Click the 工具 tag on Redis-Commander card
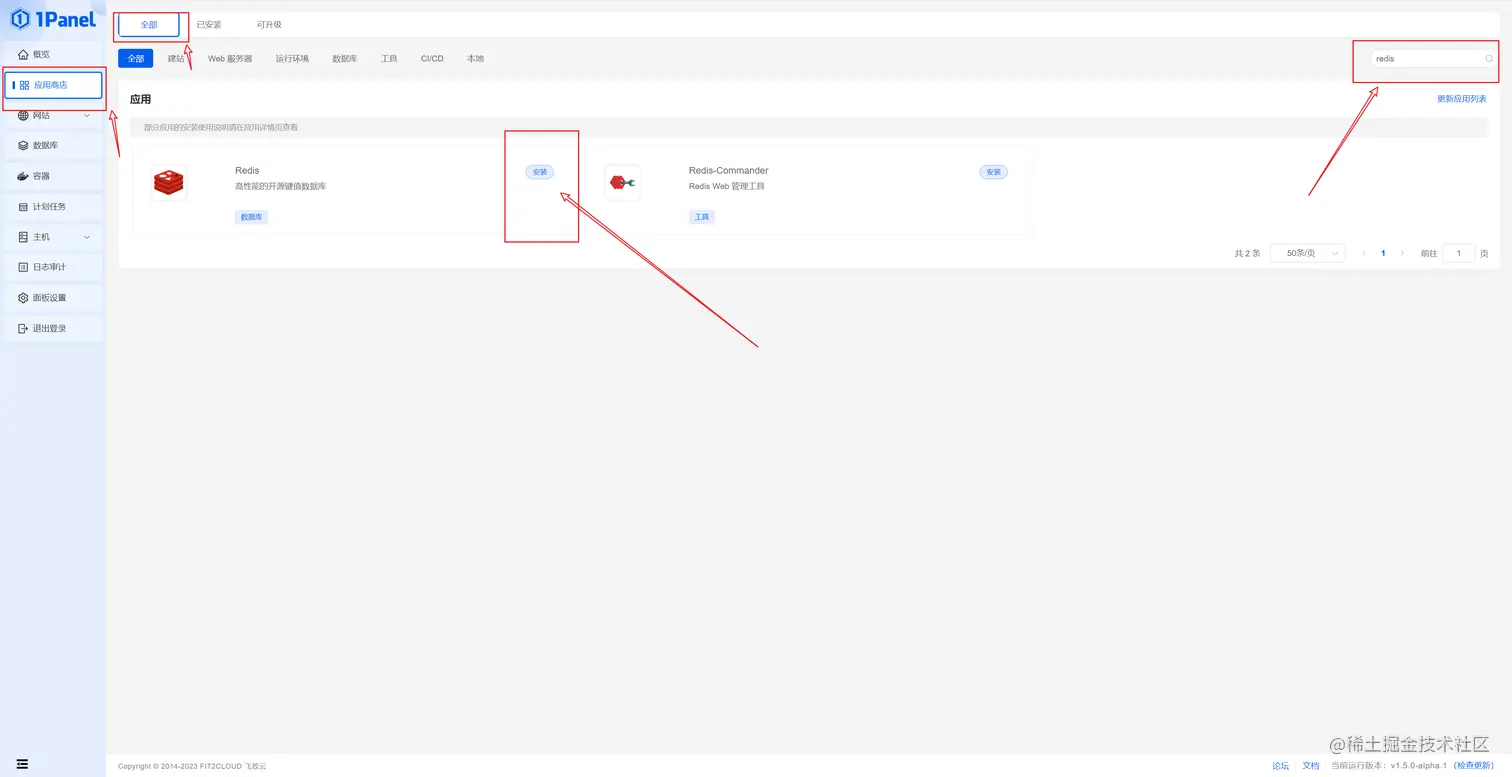The height and width of the screenshot is (777, 1512). pyautogui.click(x=702, y=217)
